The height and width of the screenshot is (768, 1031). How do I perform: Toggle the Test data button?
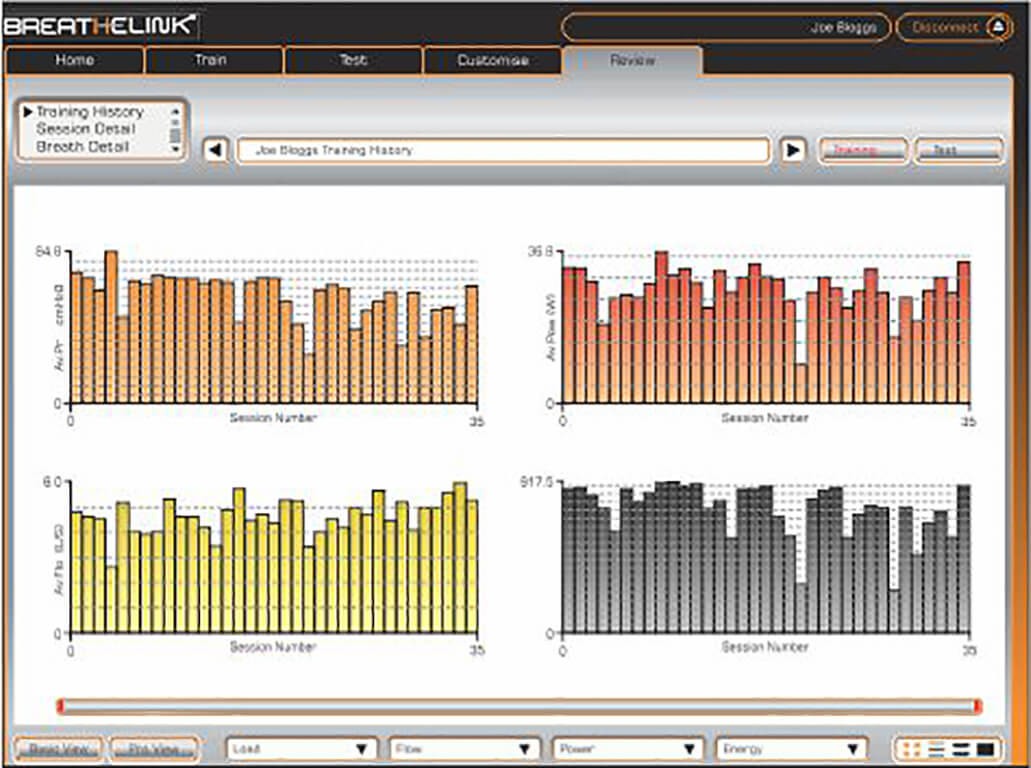(957, 150)
